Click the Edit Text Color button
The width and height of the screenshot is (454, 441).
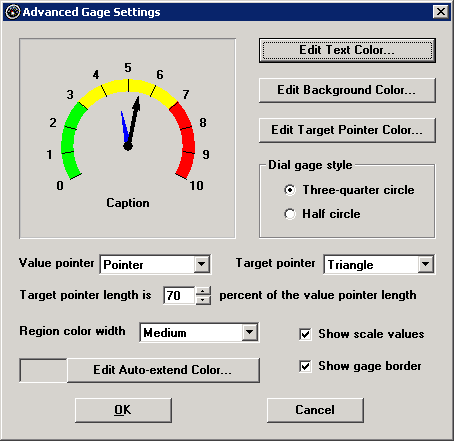tap(347, 50)
